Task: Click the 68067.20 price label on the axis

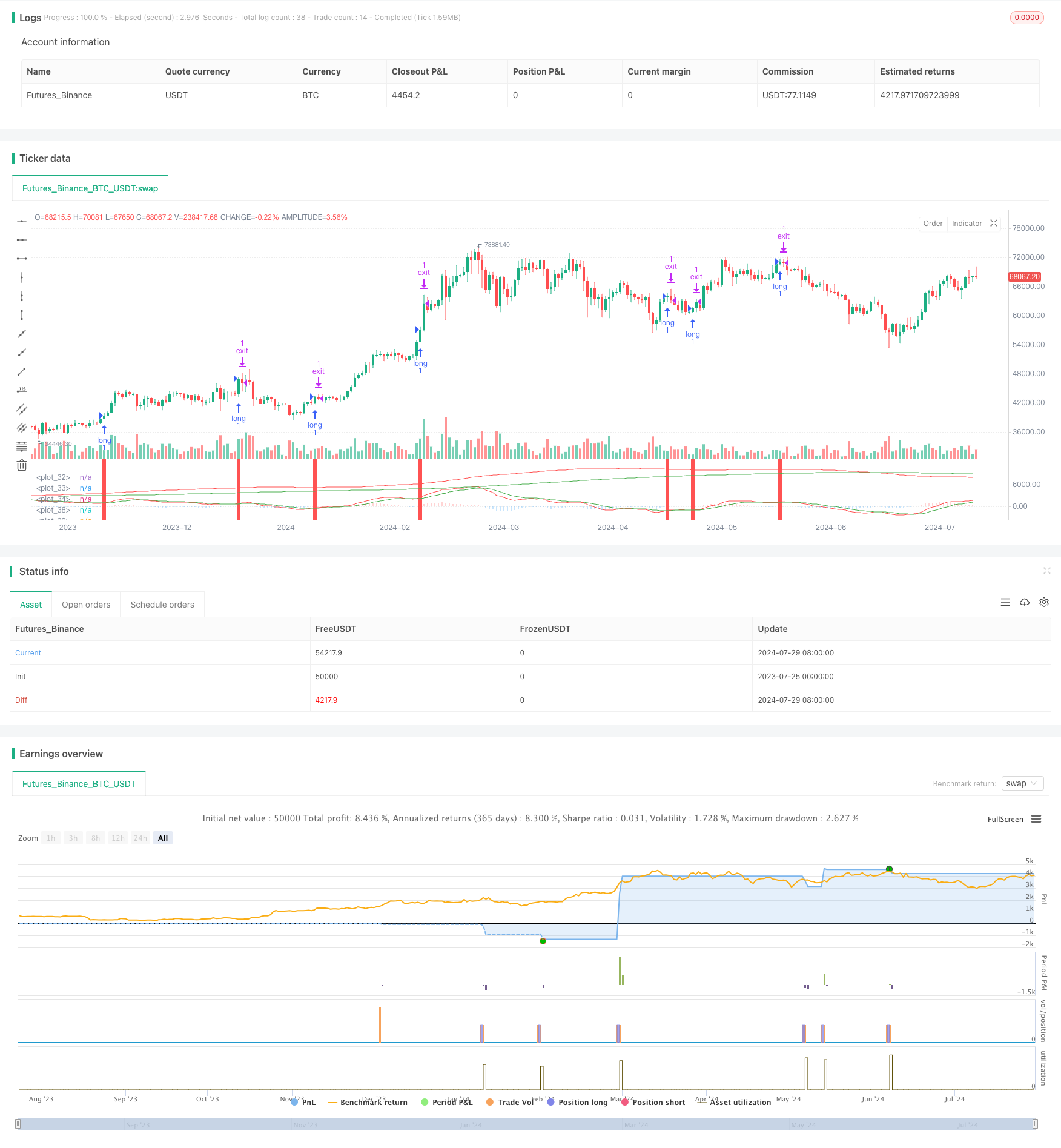Action: pos(1025,277)
